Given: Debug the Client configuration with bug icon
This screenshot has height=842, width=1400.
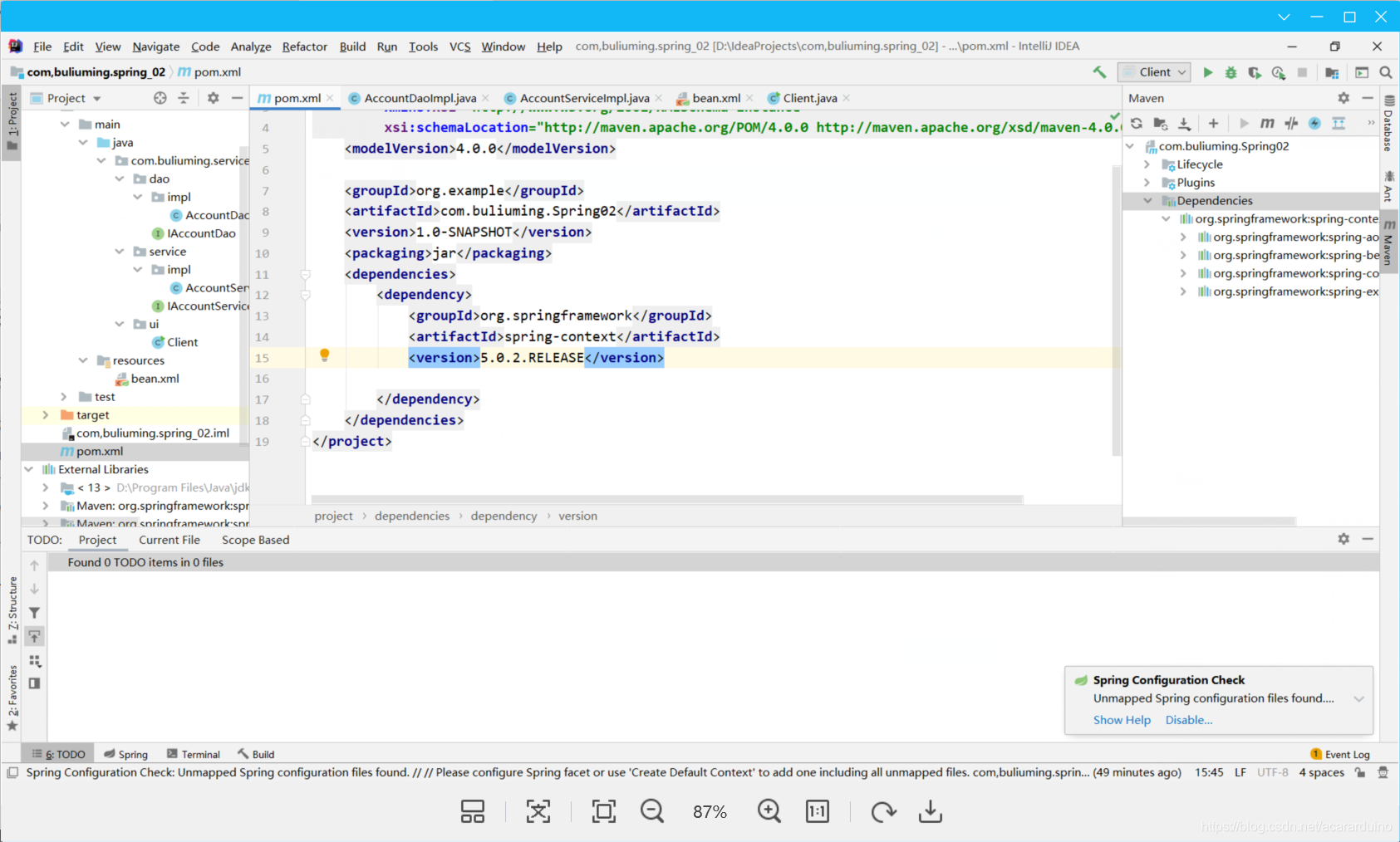Looking at the screenshot, I should pos(1231,72).
